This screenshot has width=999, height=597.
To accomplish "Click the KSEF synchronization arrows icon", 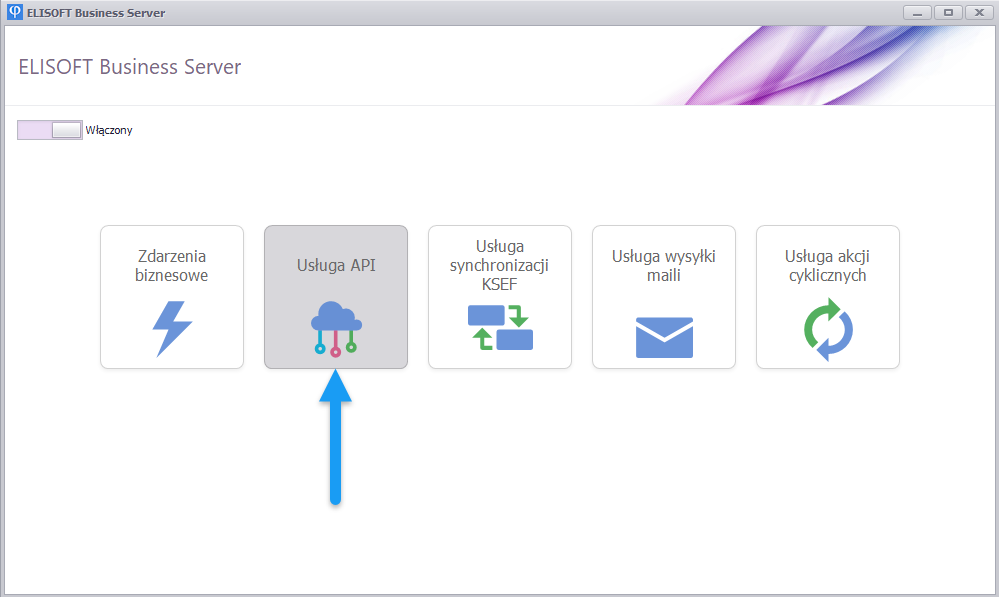I will (500, 327).
